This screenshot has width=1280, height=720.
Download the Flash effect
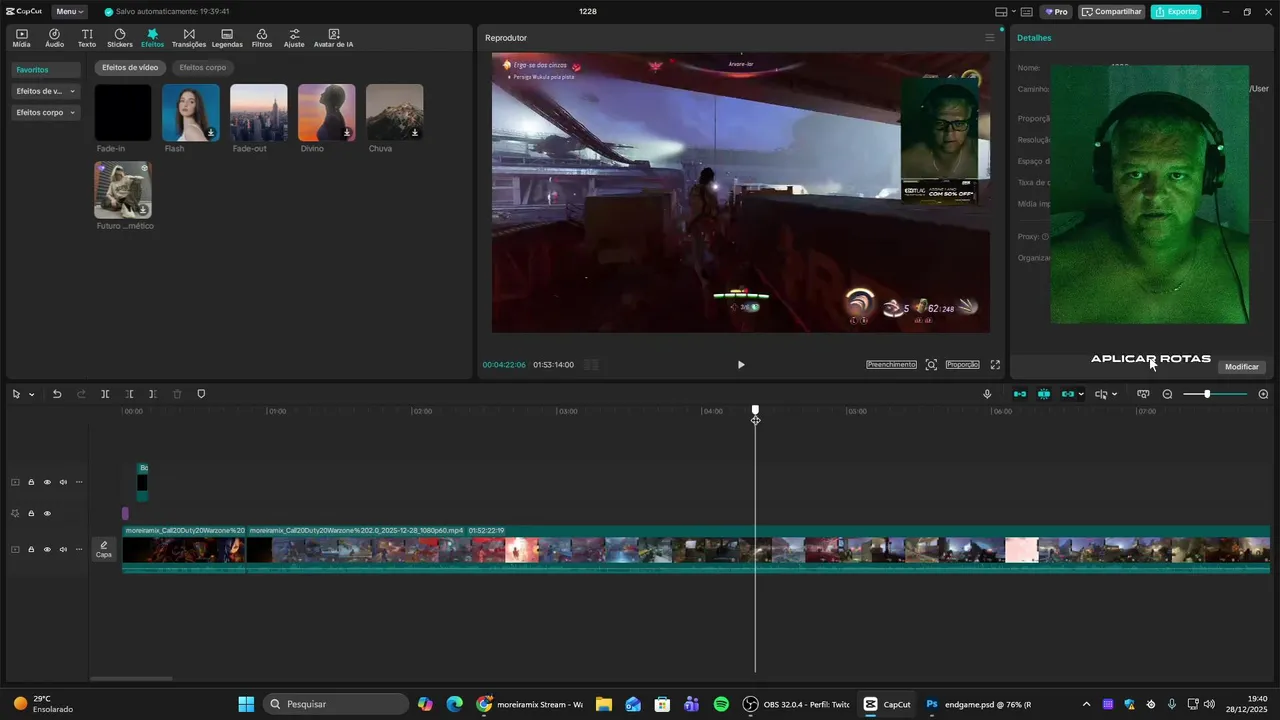click(x=211, y=133)
